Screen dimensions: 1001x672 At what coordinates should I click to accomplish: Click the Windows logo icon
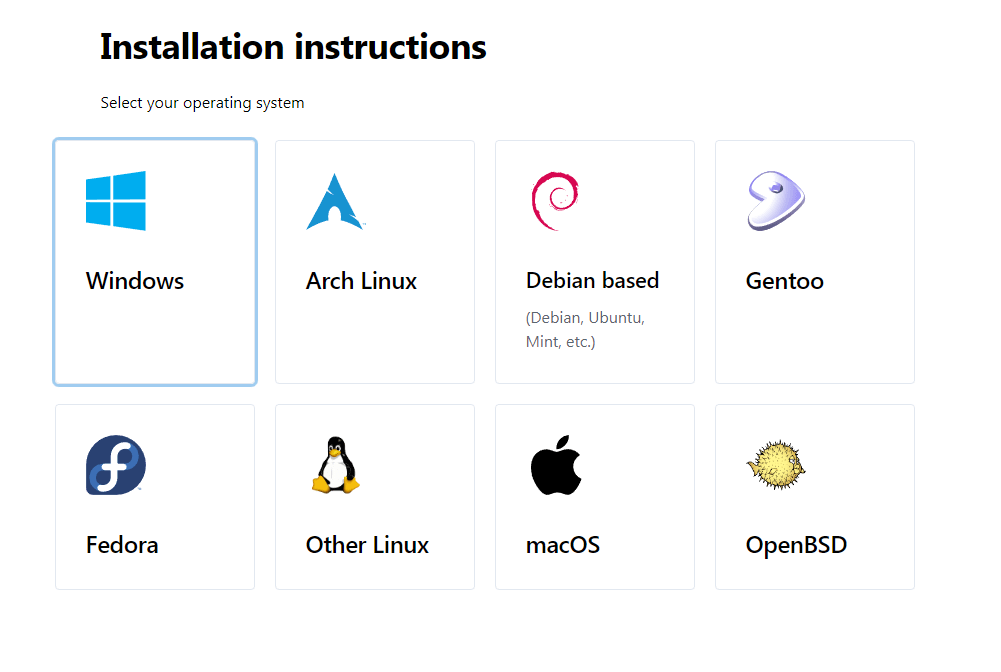tap(116, 201)
